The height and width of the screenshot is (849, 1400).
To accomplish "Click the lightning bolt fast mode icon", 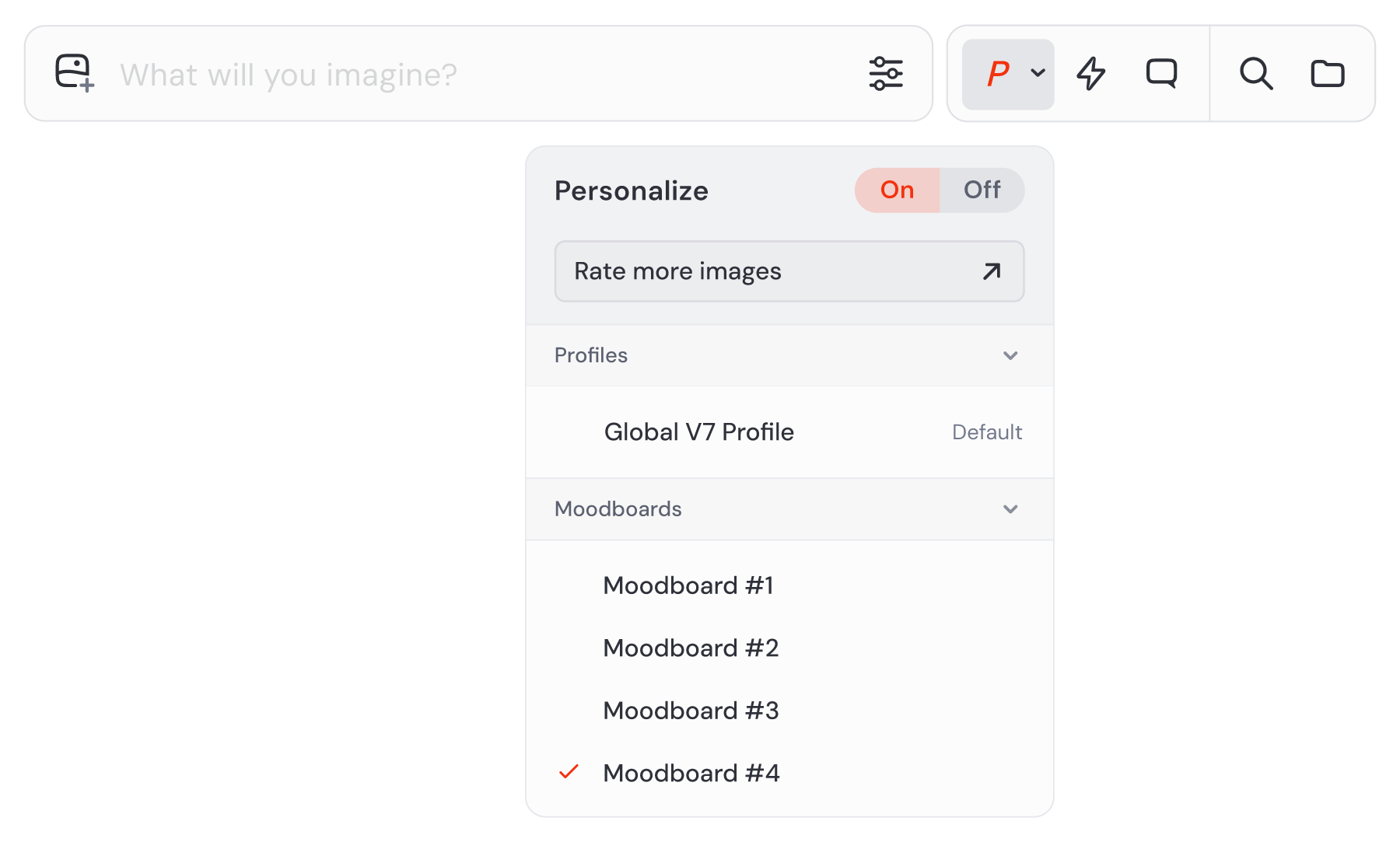I will tap(1091, 74).
